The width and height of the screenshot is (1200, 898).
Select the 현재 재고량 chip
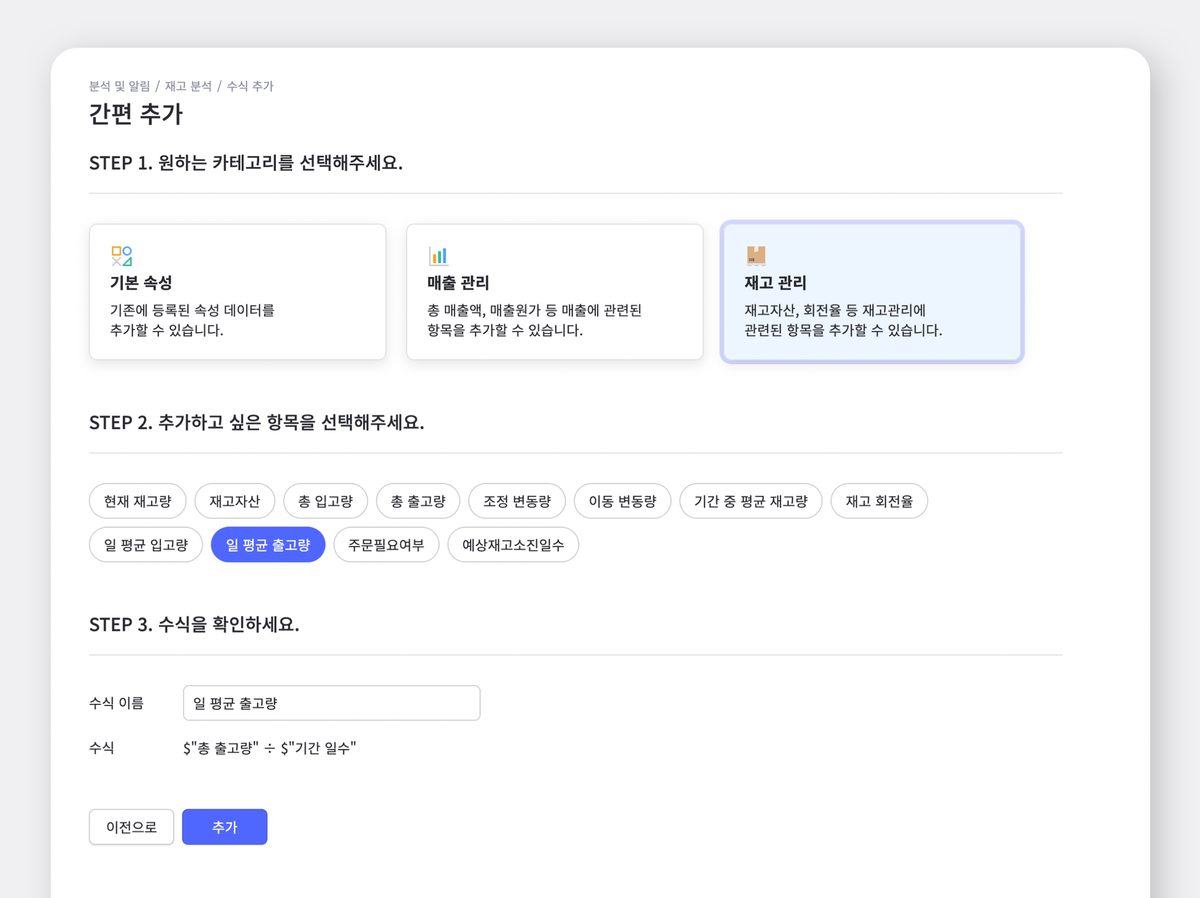pos(138,501)
